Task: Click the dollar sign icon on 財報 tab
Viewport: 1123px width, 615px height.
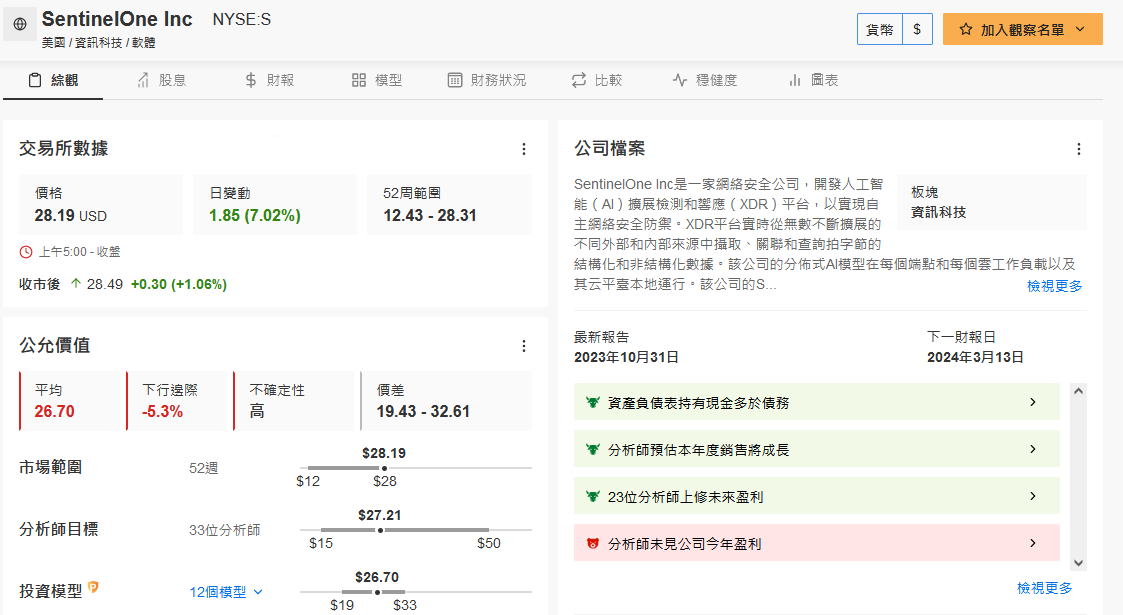Action: [251, 80]
